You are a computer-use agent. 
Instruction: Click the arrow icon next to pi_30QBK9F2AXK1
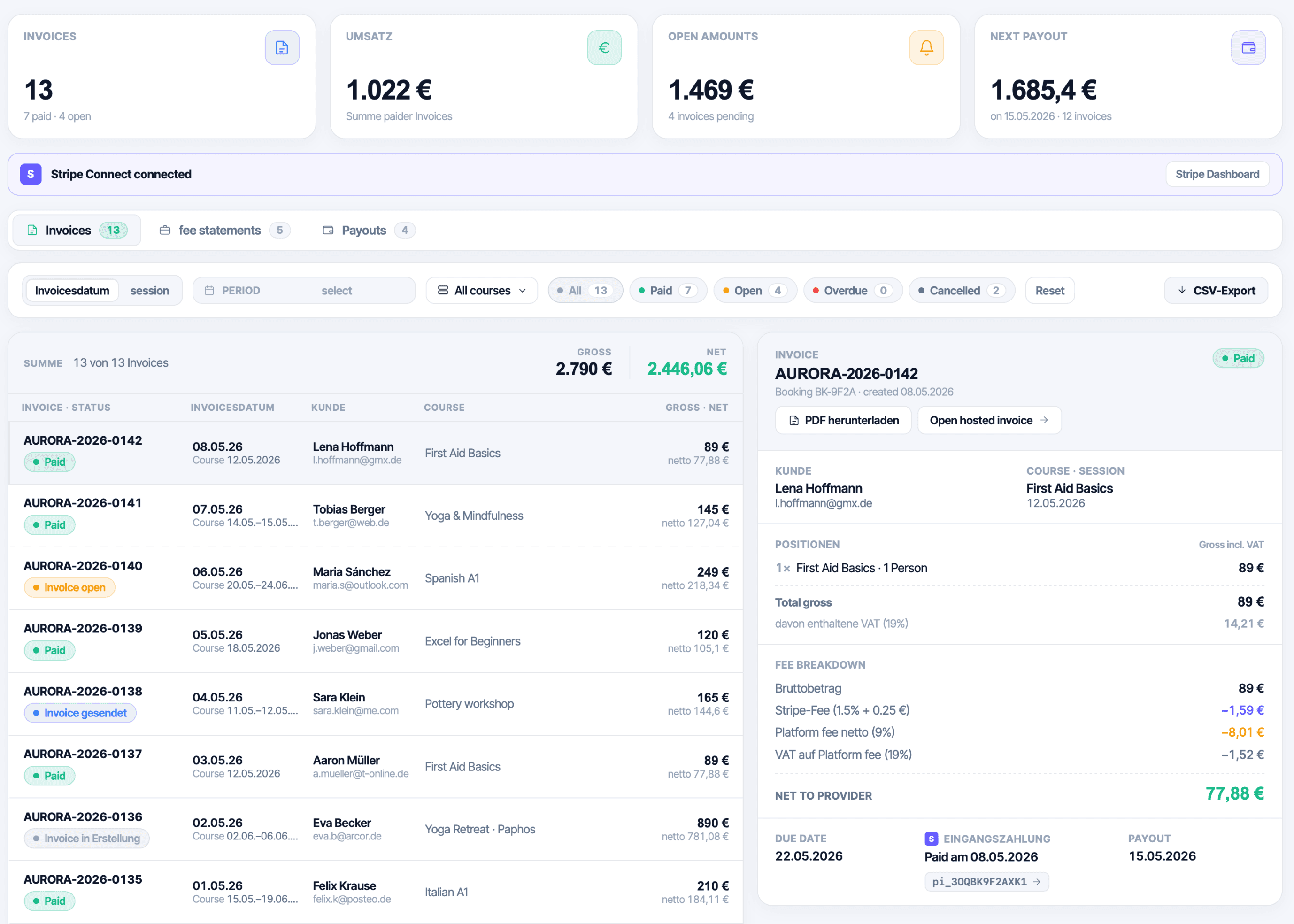click(x=1037, y=881)
